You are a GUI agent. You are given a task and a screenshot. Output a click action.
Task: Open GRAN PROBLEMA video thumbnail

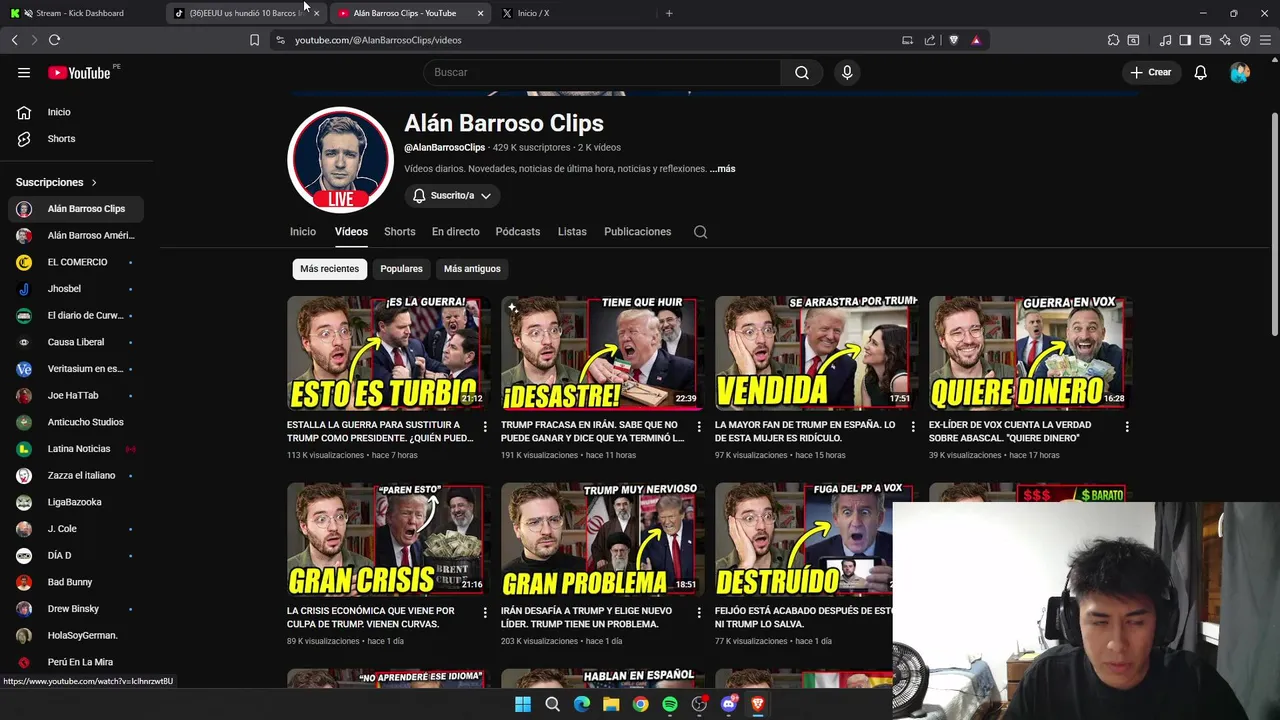coord(600,539)
